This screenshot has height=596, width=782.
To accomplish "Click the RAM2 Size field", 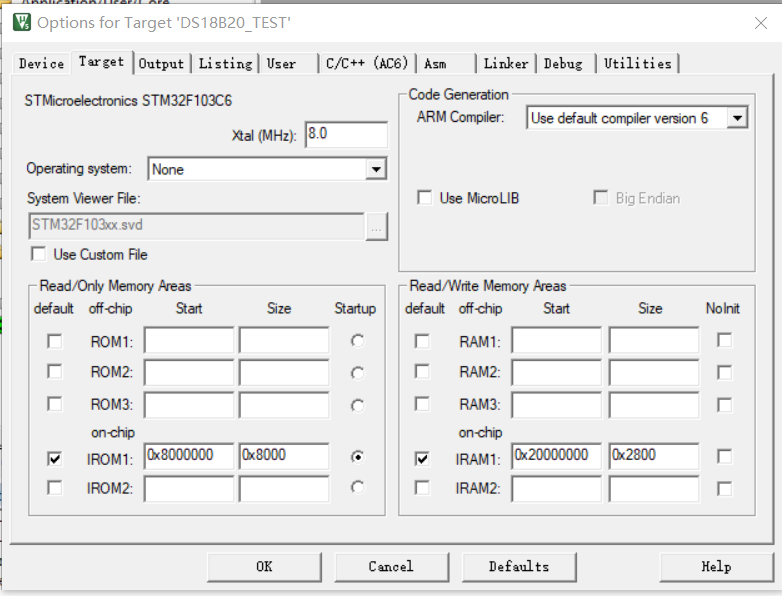I will [x=654, y=373].
